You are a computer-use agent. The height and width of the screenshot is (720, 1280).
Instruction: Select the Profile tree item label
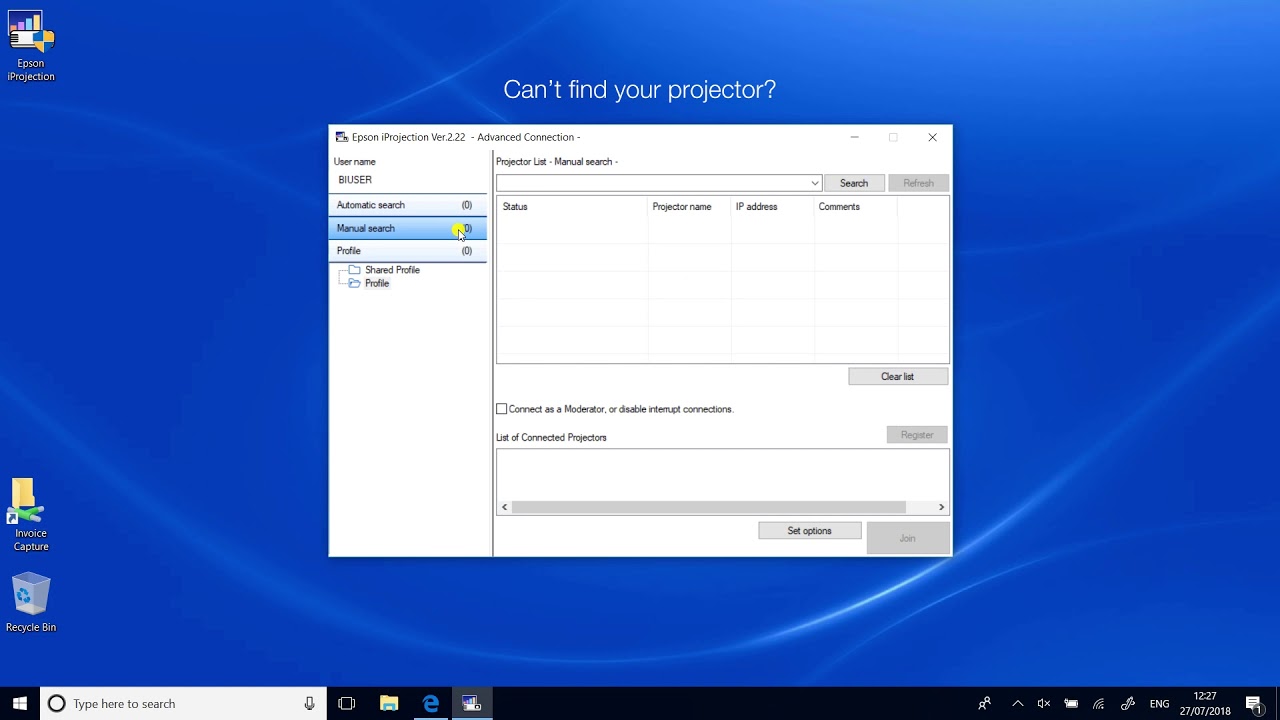tap(377, 283)
